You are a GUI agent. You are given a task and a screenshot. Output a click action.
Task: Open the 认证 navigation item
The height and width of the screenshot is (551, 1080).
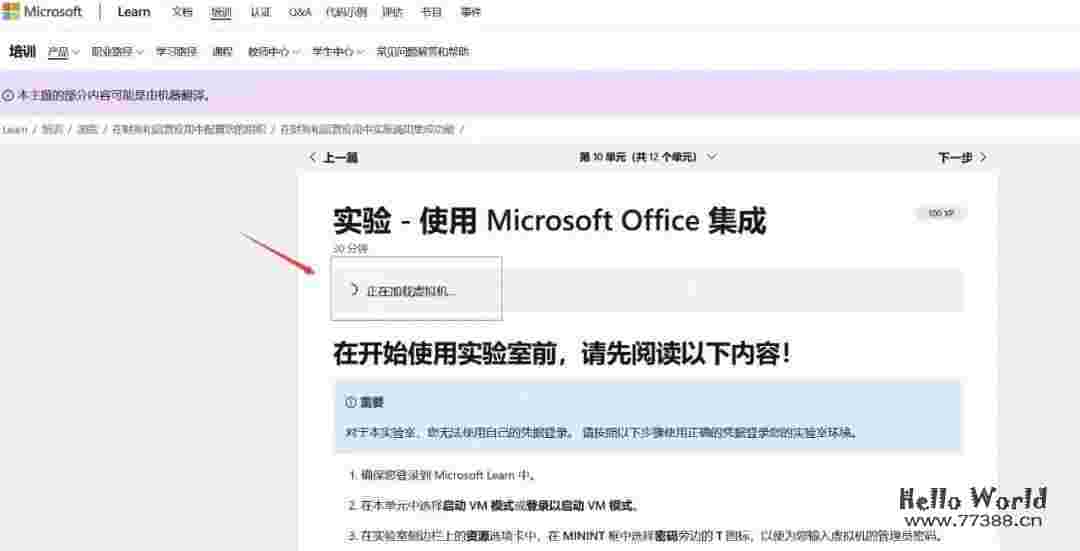tap(260, 12)
